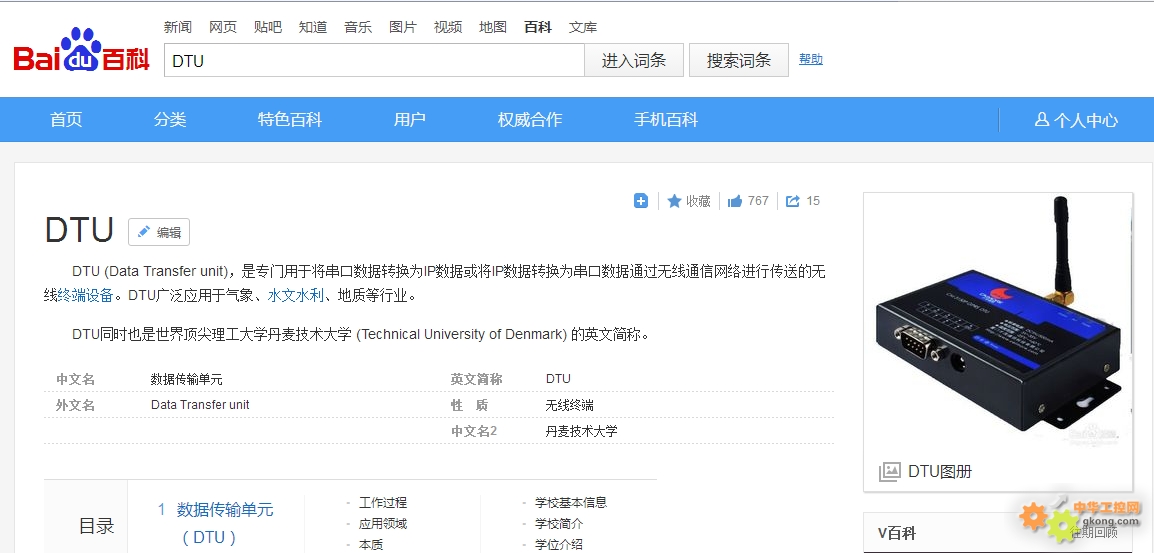Select the 百科 top tab
The height and width of the screenshot is (553, 1154).
(x=538, y=27)
